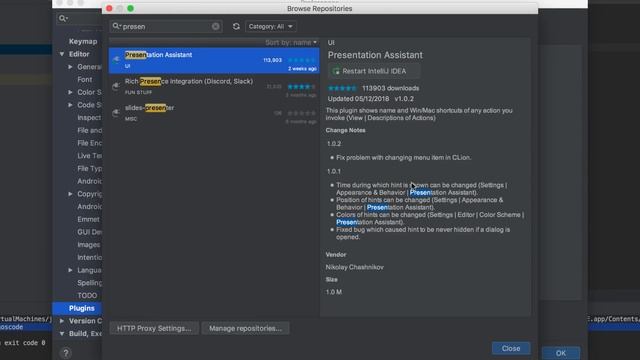This screenshot has width=640, height=360.
Task: Click the magnifier icon in plugin search
Action: click(x=116, y=26)
